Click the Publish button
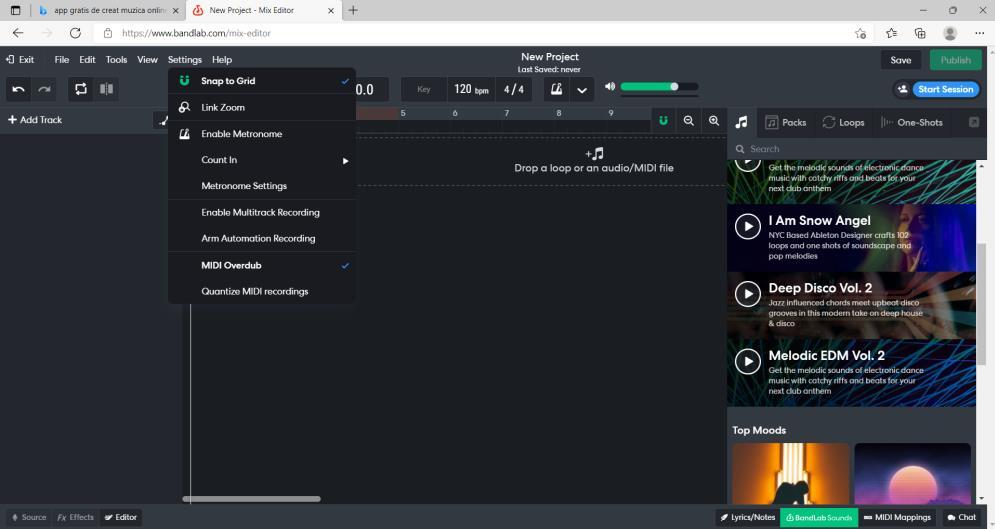Viewport: 995px width, 529px height. coord(956,60)
